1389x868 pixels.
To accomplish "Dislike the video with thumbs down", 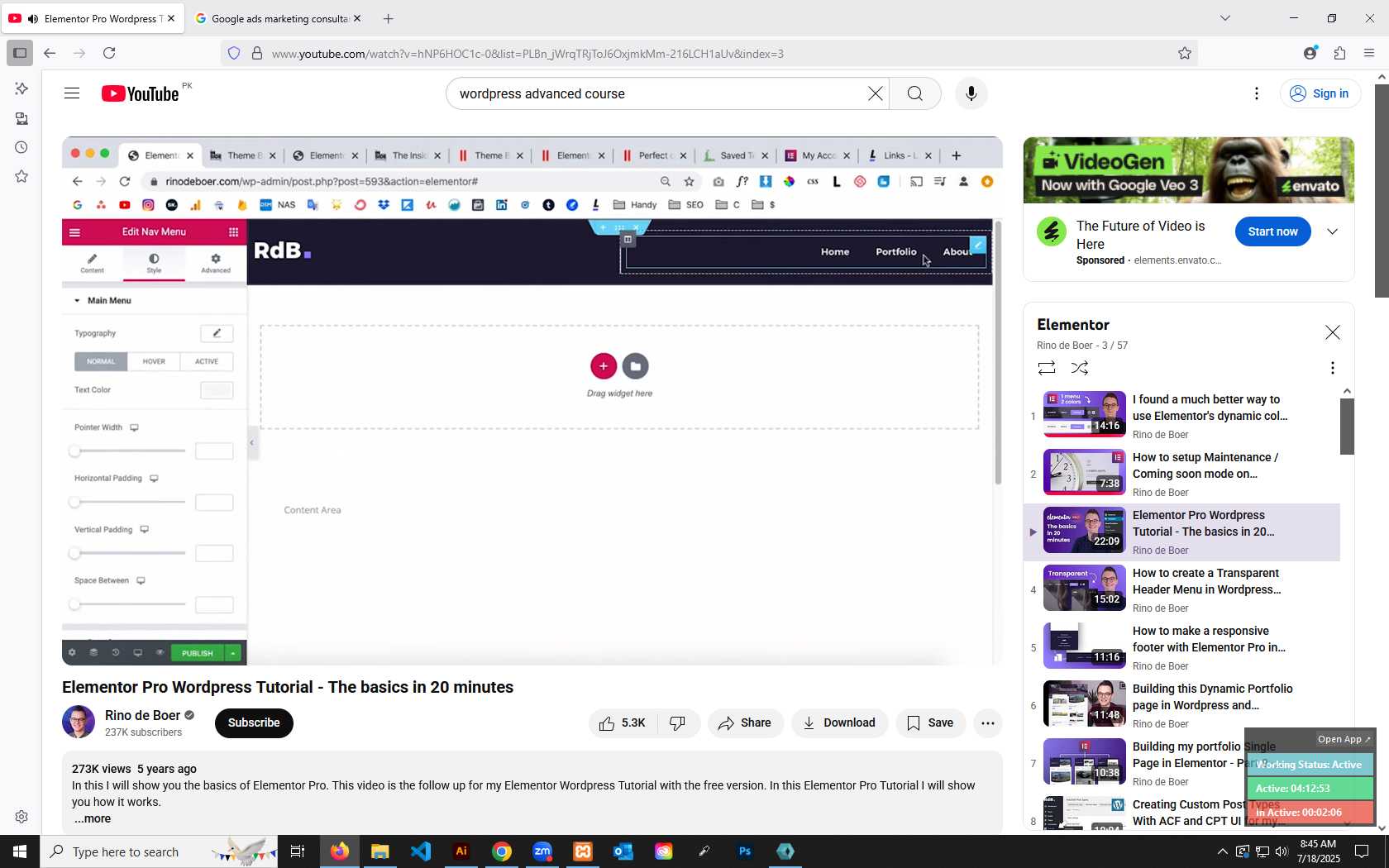I will tap(679, 723).
